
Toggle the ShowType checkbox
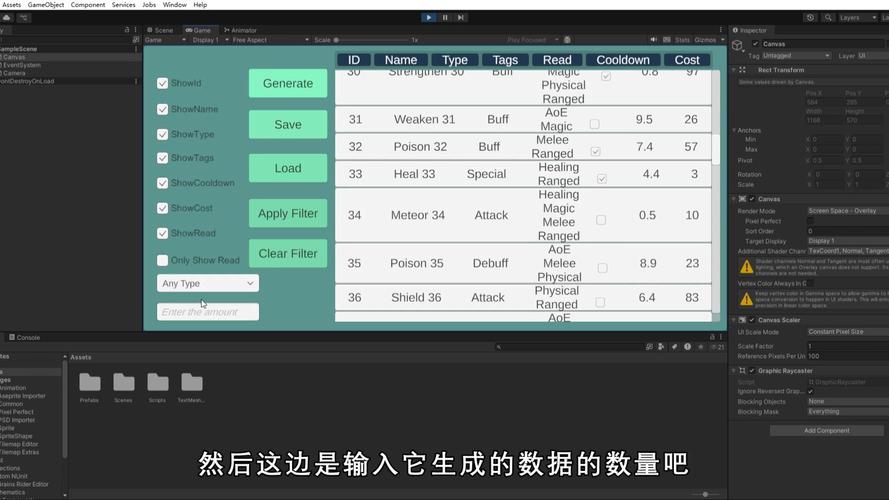coord(163,134)
